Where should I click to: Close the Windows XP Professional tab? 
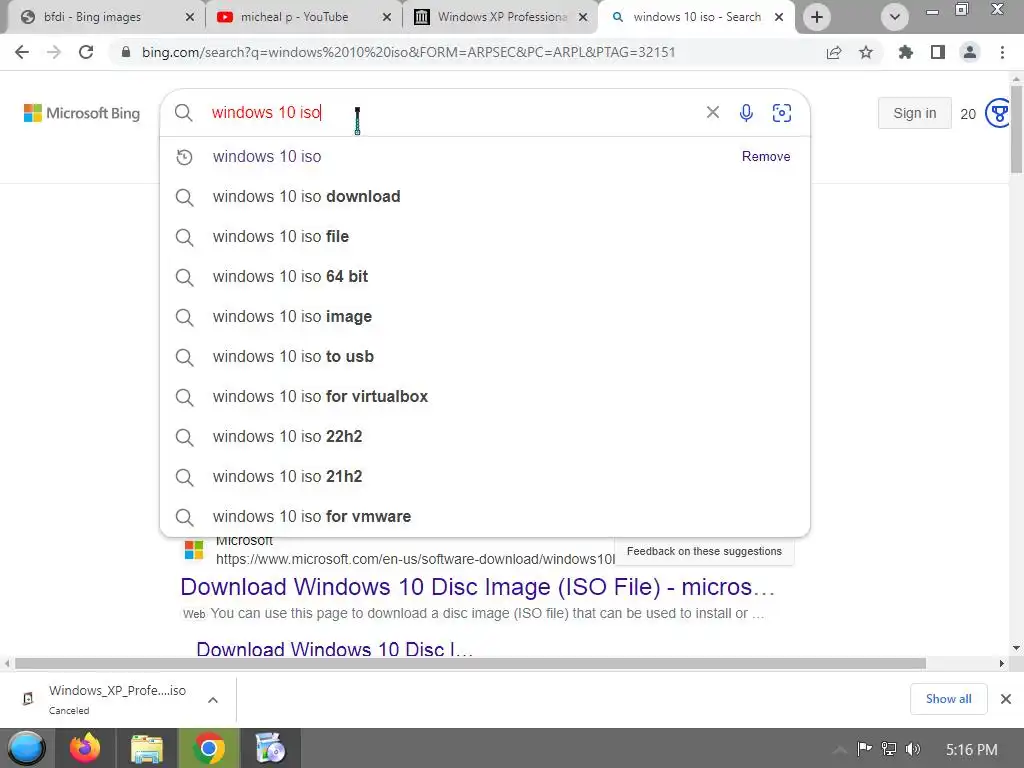point(583,18)
